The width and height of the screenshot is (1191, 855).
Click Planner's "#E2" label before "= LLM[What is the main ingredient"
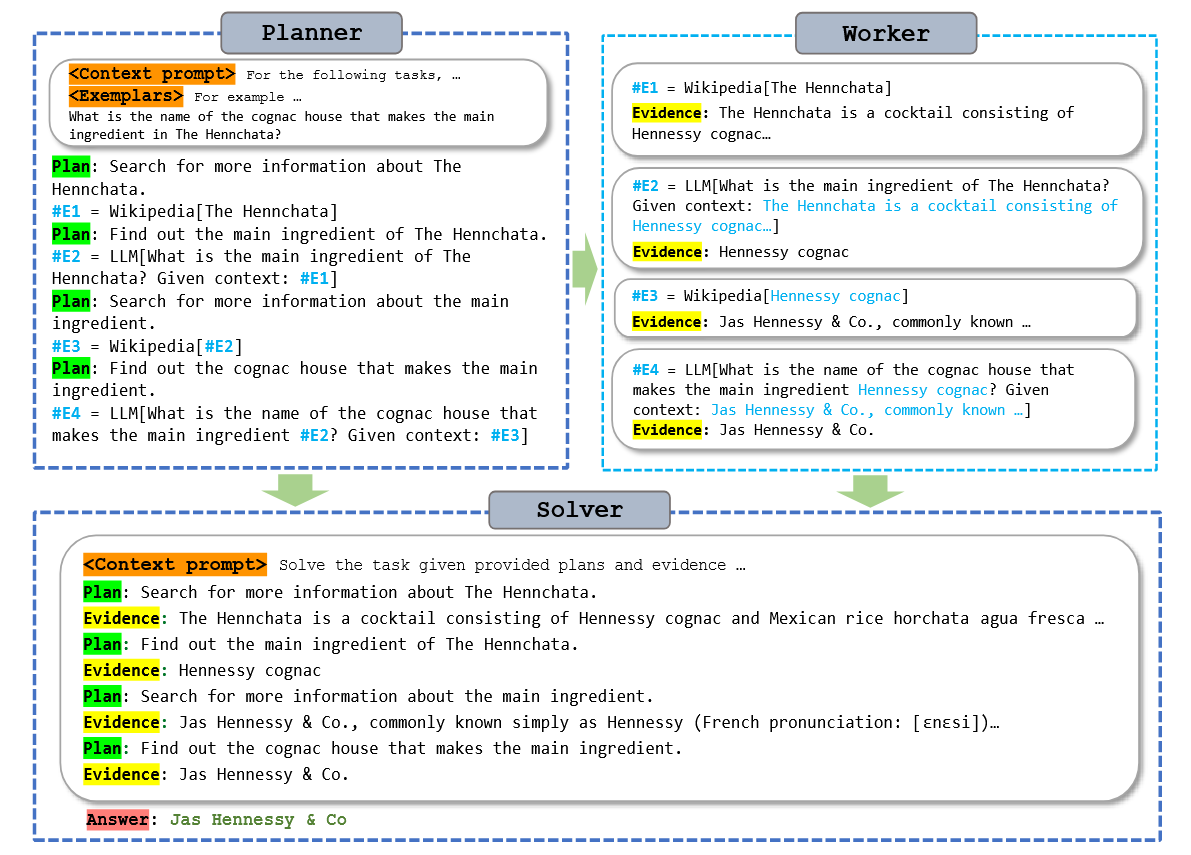tap(66, 257)
